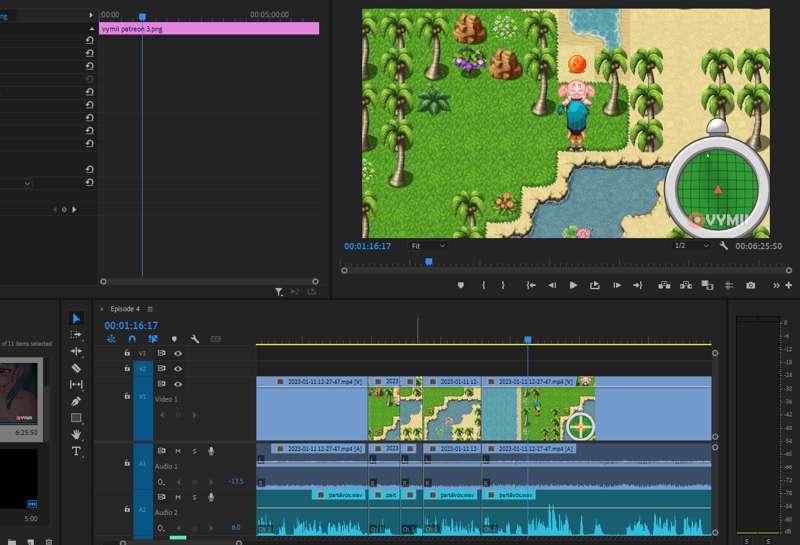
Task: Toggle lock on V2 track
Action: tap(127, 368)
